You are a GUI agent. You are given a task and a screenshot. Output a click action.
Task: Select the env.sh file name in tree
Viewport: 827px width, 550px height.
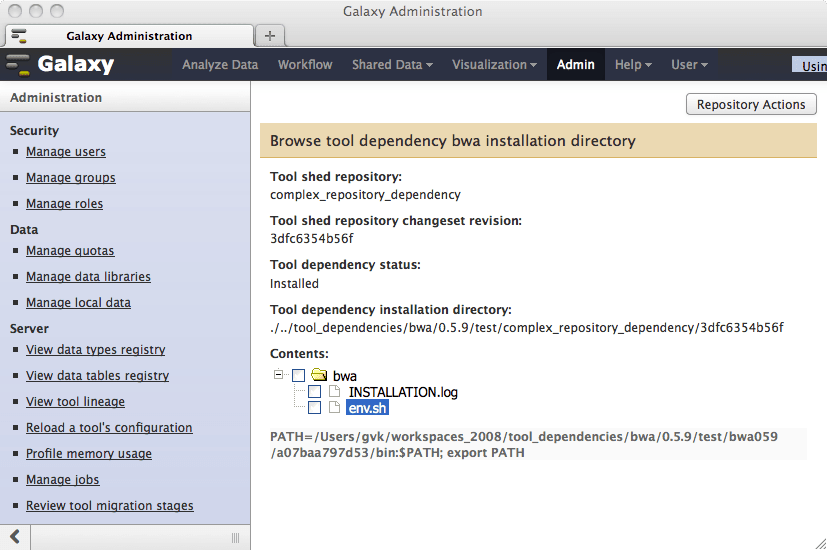[x=367, y=408]
